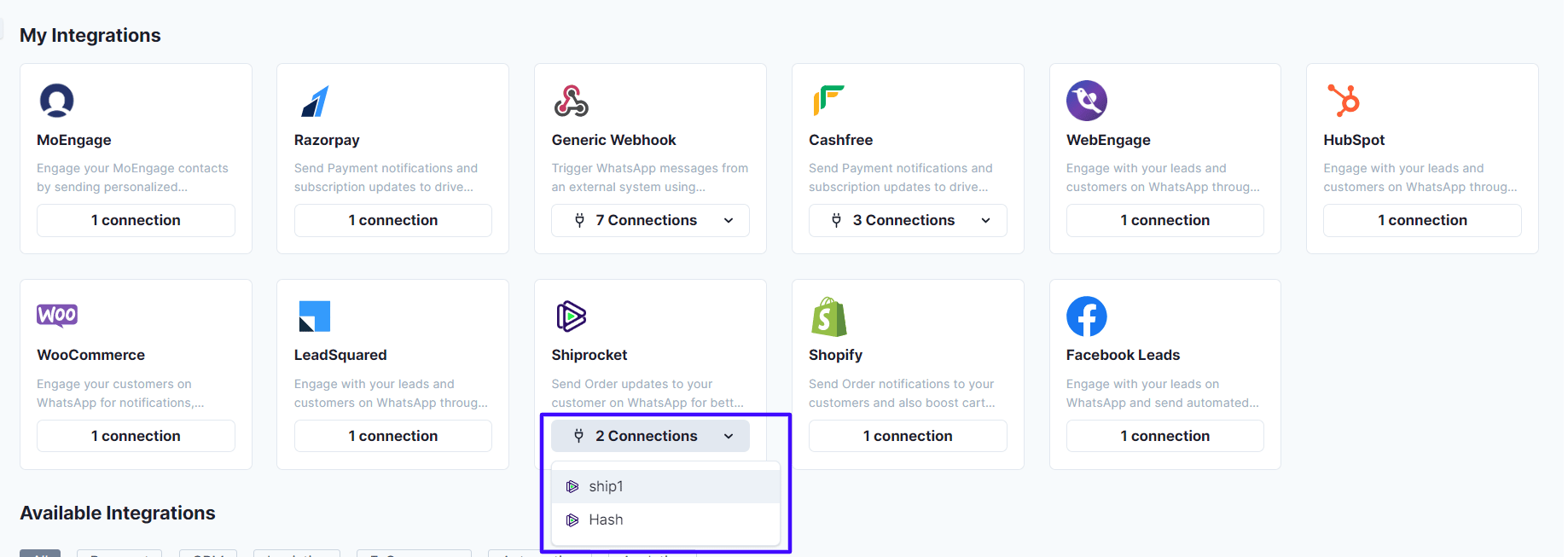Click the Shiprocket card title
The image size is (1568, 557).
click(589, 355)
